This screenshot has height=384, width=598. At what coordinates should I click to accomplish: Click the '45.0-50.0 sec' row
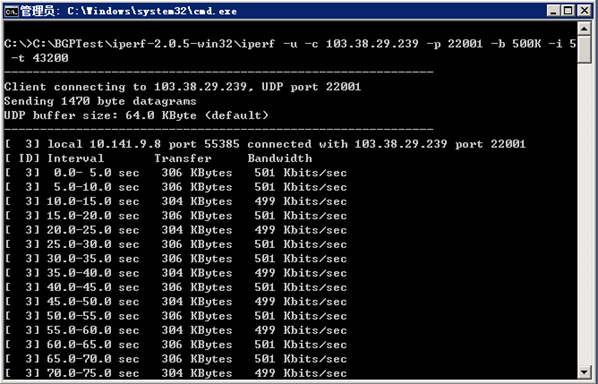tap(176, 302)
